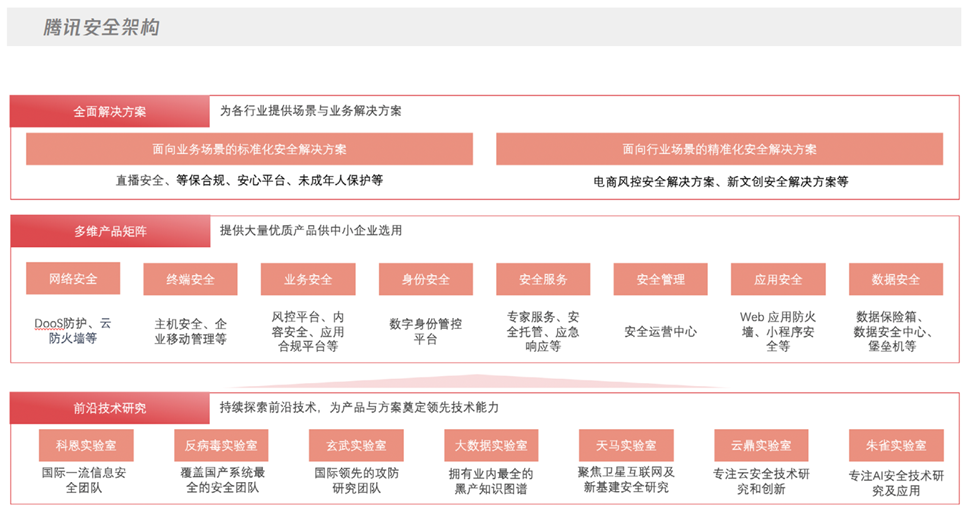This screenshot has height=515, width=967.
Task: Select the 数据安全 product box
Action: tap(895, 279)
